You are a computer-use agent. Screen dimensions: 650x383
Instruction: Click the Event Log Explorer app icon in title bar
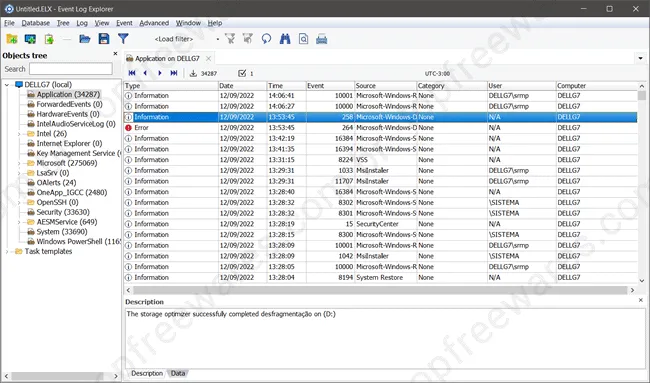(9, 9)
